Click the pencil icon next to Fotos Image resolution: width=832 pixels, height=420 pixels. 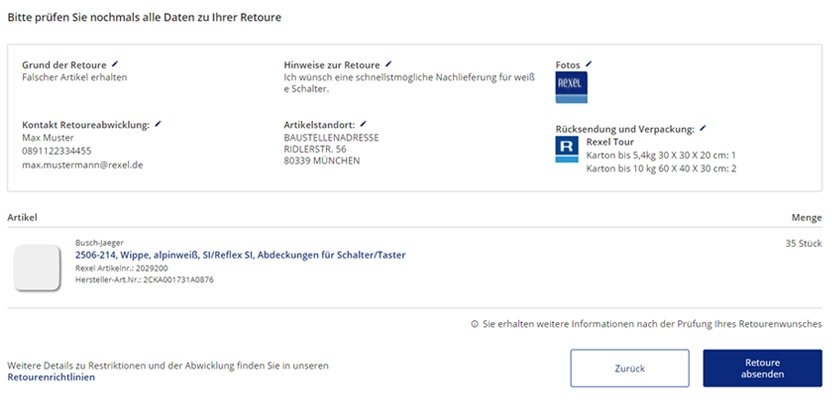(x=588, y=64)
